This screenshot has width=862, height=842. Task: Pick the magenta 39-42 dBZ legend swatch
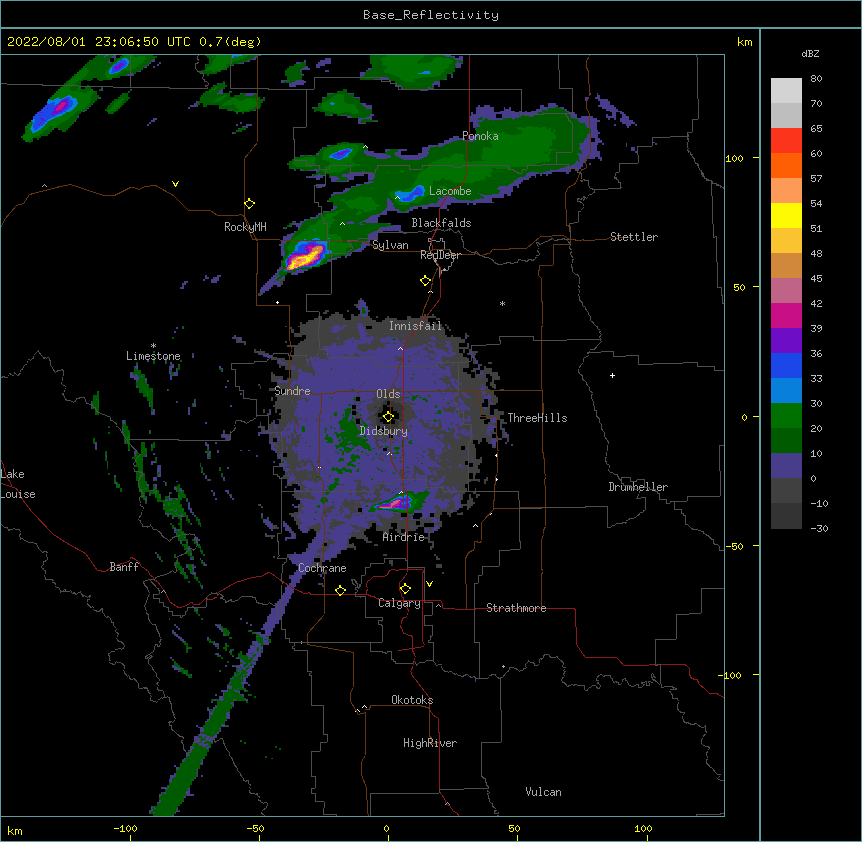pyautogui.click(x=786, y=315)
